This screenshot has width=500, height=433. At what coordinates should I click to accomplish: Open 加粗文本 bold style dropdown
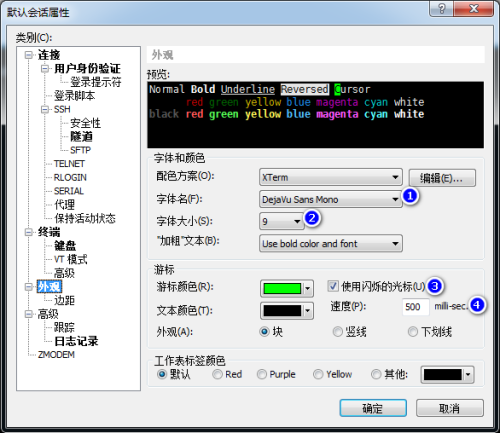point(331,244)
